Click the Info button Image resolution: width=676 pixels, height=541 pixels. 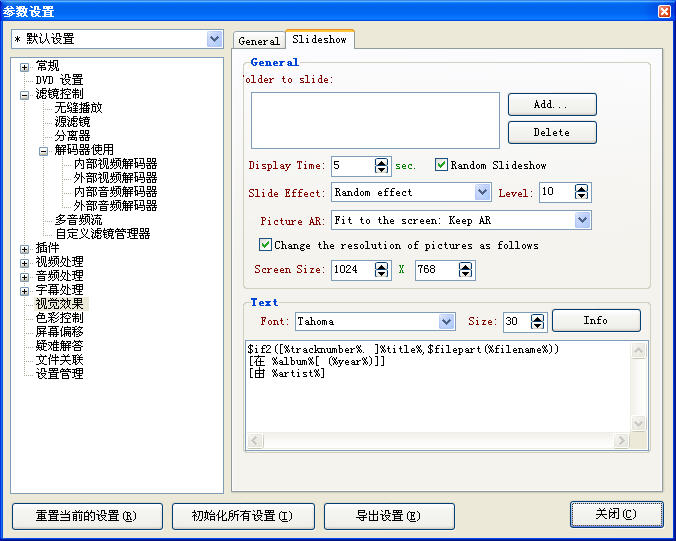tap(595, 321)
